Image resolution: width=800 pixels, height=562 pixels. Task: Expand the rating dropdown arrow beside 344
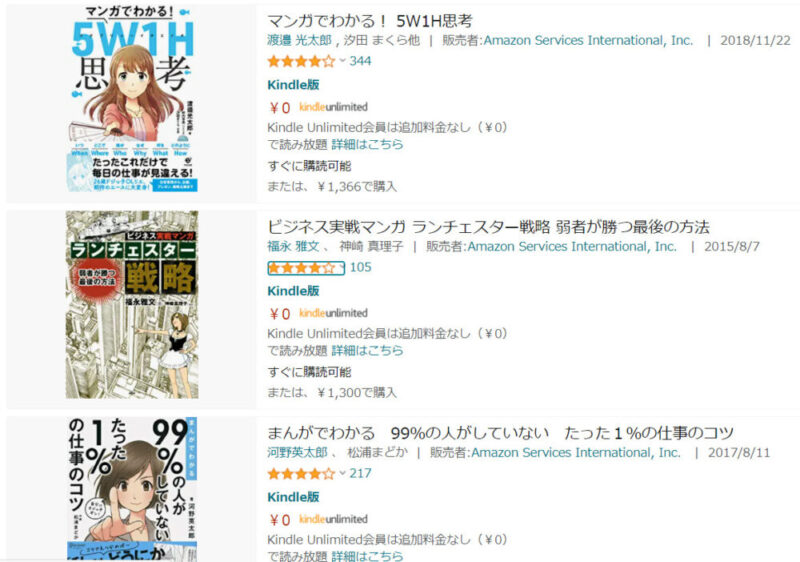click(x=342, y=61)
